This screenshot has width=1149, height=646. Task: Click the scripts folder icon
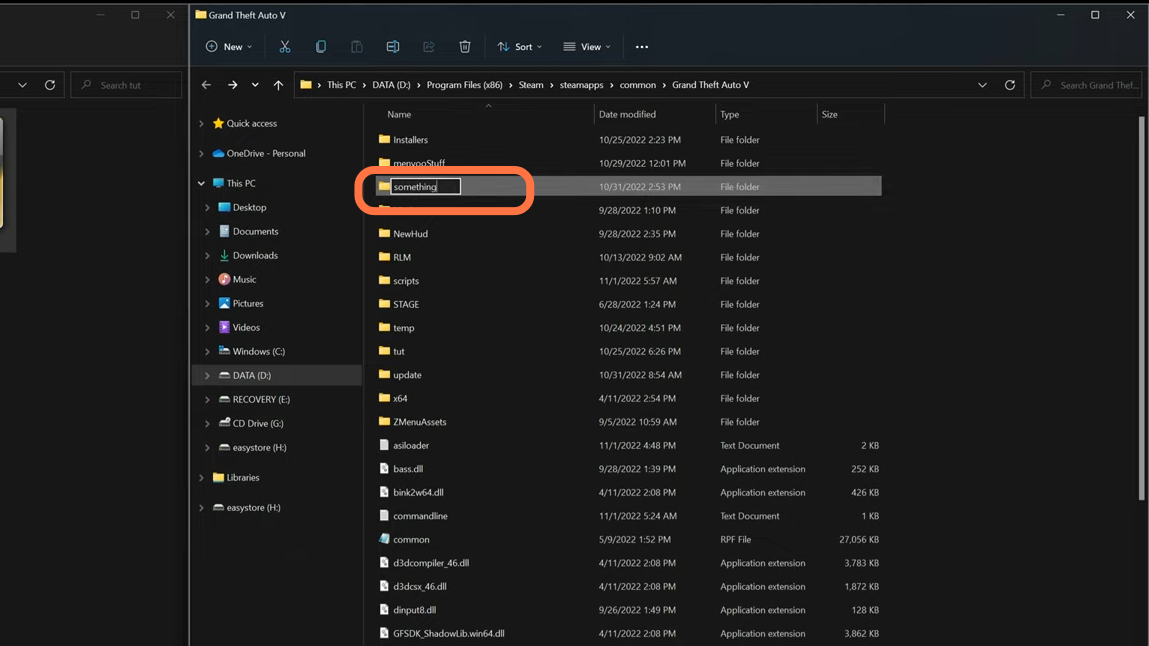pyautogui.click(x=384, y=281)
